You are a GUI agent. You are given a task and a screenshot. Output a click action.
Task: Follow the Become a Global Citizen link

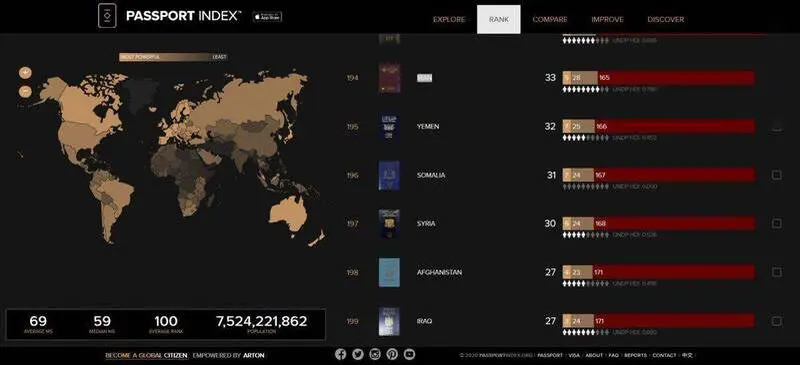(146, 355)
